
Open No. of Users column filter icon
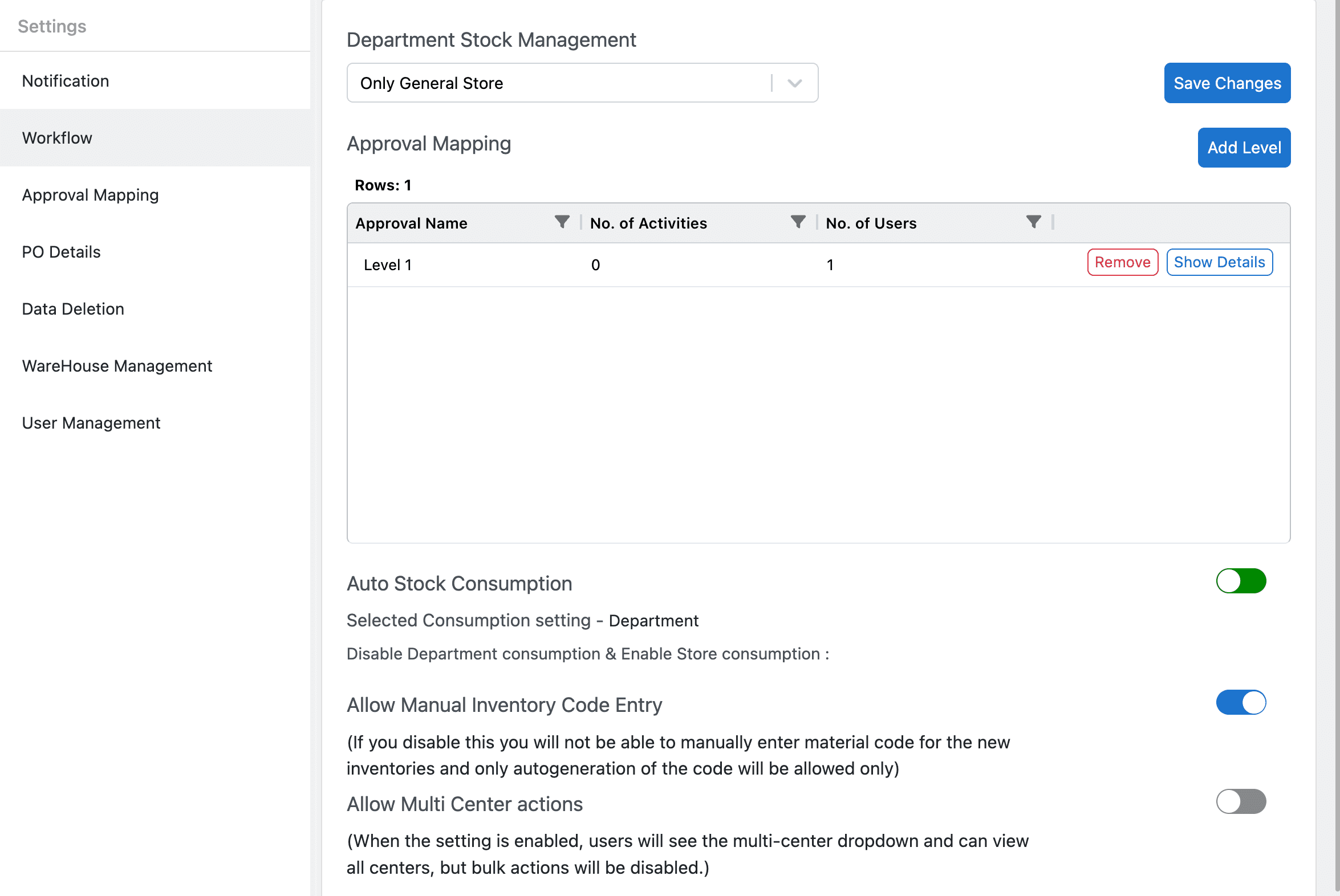(x=1034, y=222)
